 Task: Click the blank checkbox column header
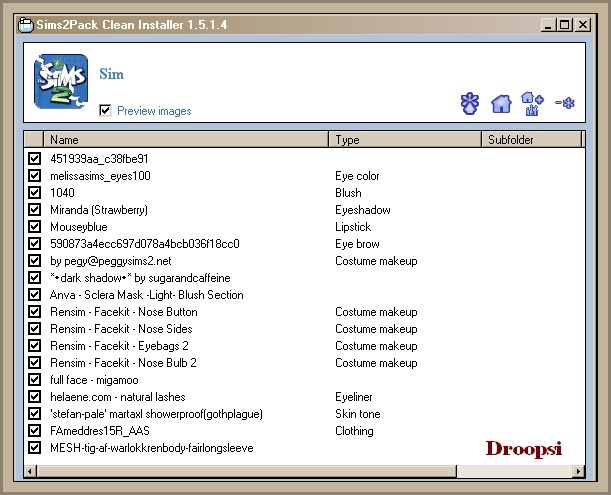34,140
